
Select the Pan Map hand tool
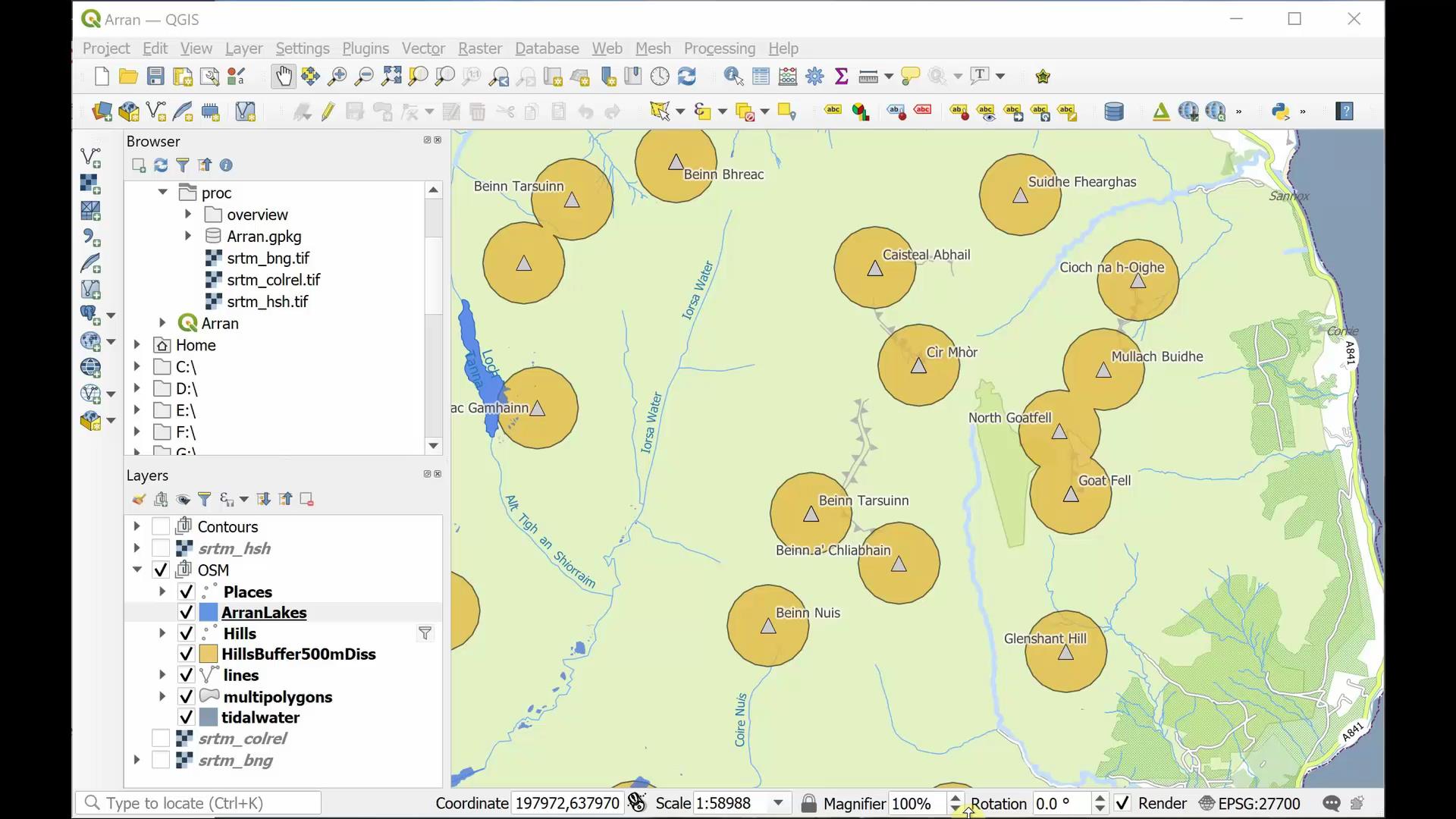coord(283,76)
